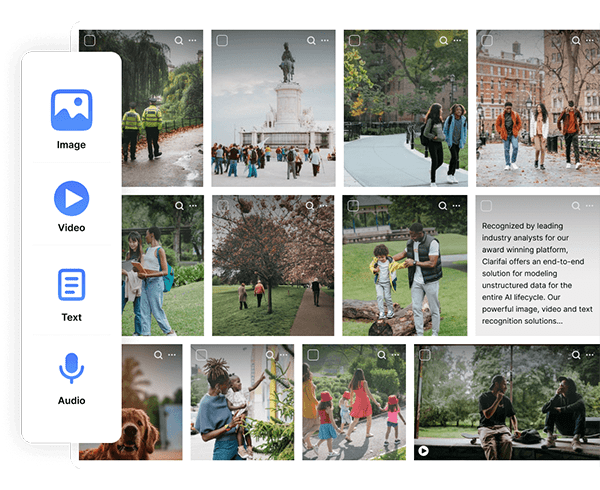Click magnifier icon on the statue photo
The image size is (600, 490).
click(311, 41)
